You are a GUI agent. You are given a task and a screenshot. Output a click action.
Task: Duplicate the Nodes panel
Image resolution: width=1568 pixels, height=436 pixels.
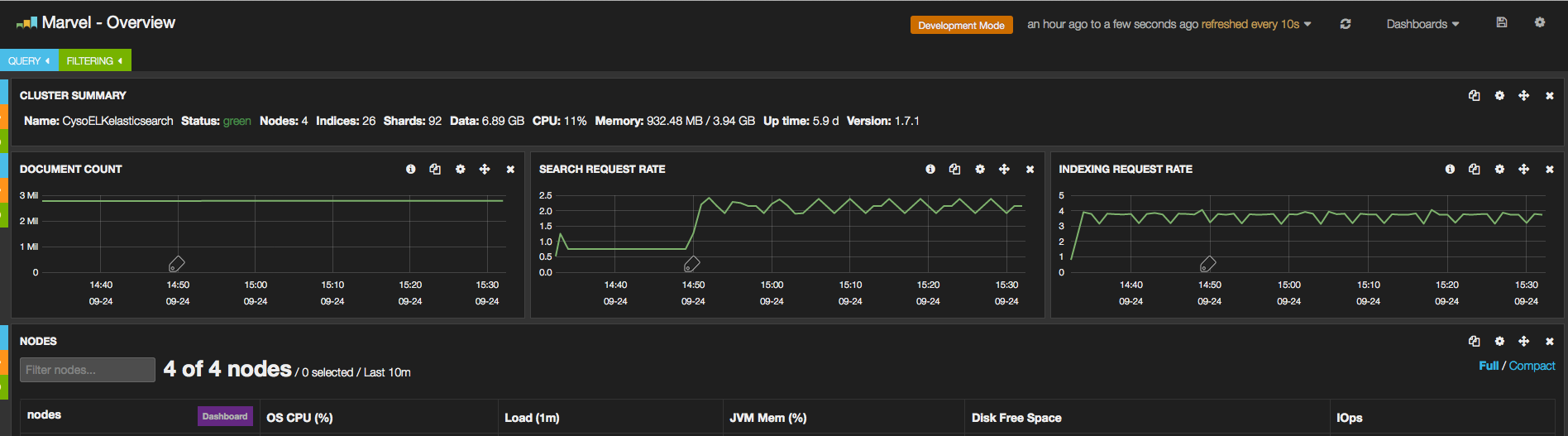point(1474,341)
